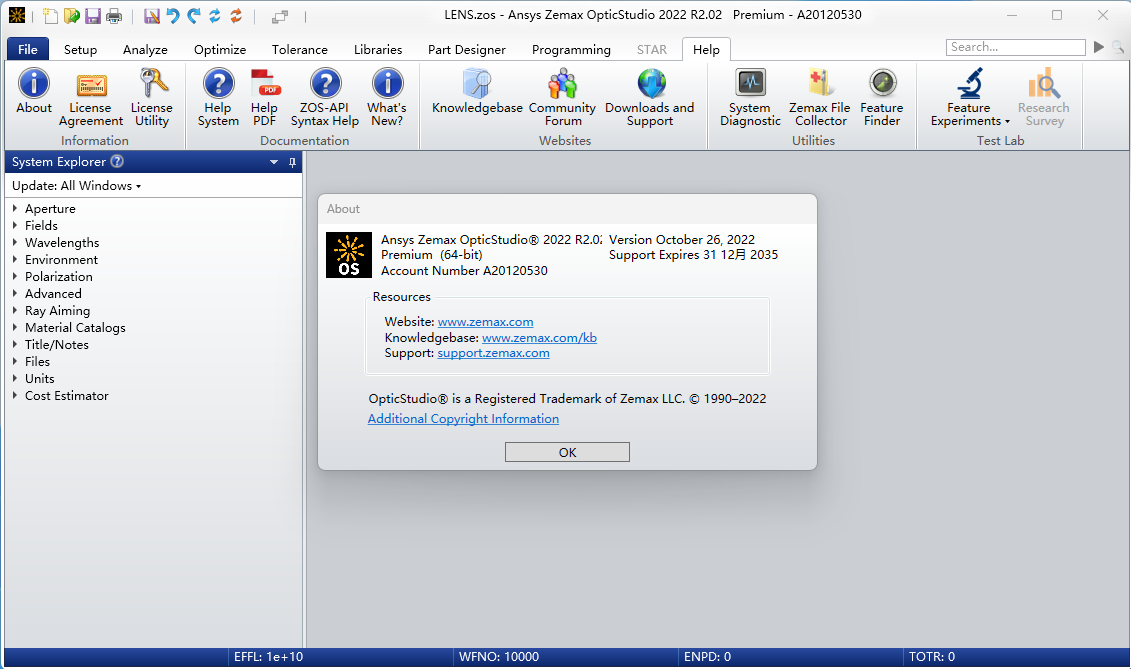Viewport: 1131px width, 669px height.
Task: Launch the License Utility
Action: pyautogui.click(x=151, y=98)
